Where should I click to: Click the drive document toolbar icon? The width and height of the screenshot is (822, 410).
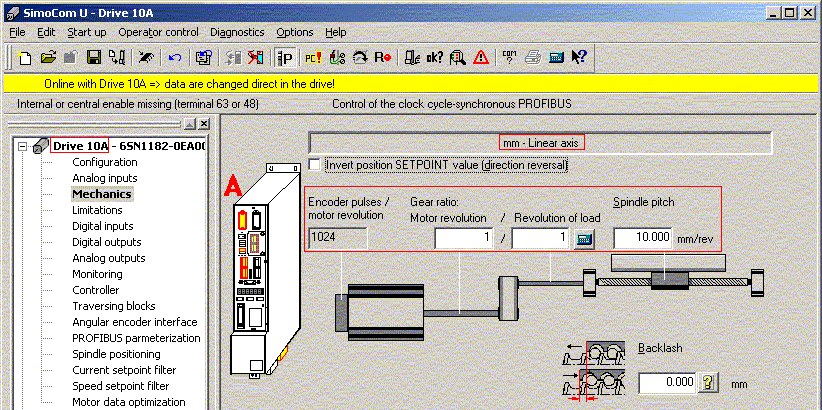click(x=413, y=57)
